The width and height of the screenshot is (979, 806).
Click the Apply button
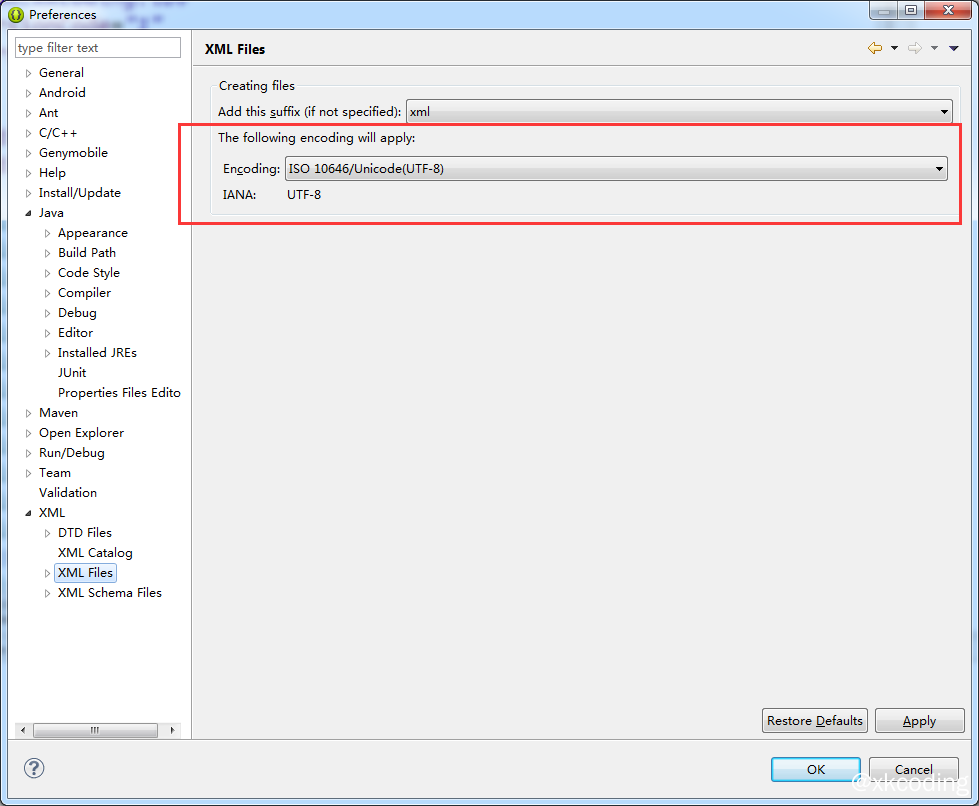click(918, 721)
